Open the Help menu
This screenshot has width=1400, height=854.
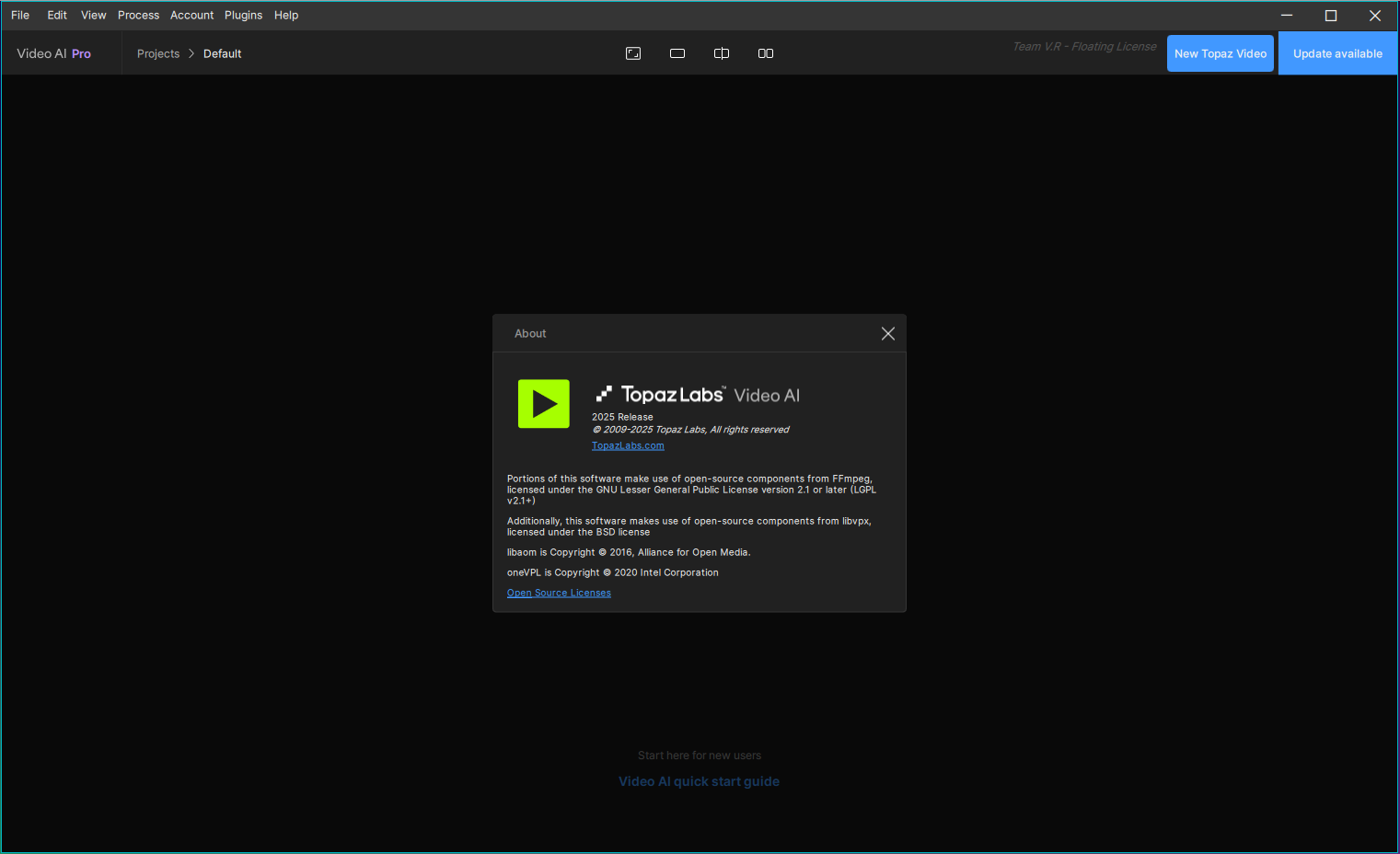tap(286, 15)
